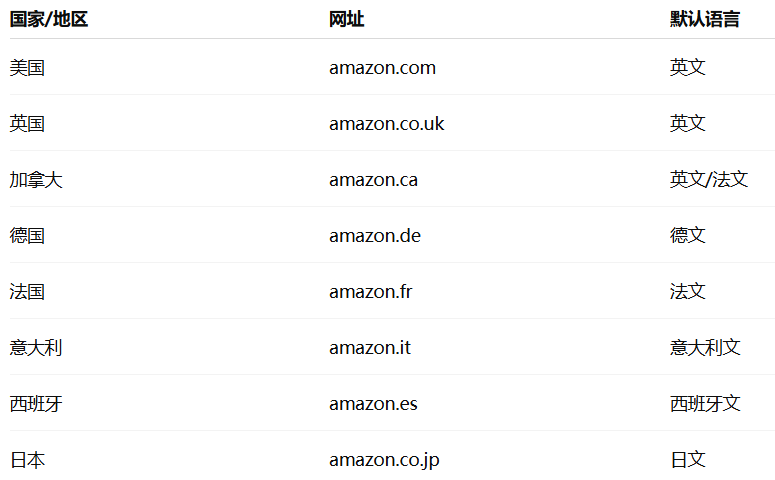The height and width of the screenshot is (480, 775).
Task: Select the 德国 country cell
Action: point(27,236)
